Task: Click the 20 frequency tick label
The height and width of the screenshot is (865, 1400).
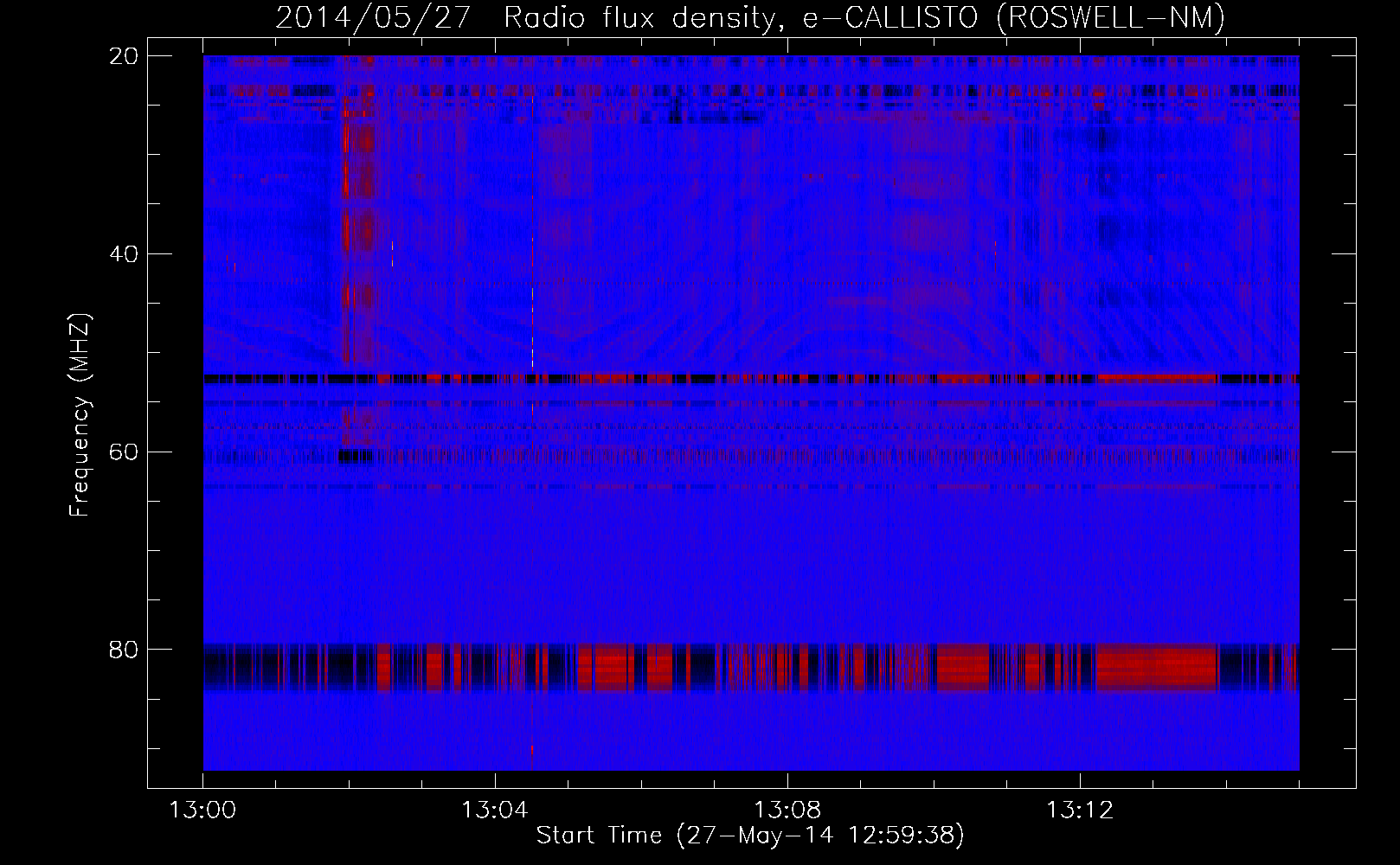Action: point(125,55)
